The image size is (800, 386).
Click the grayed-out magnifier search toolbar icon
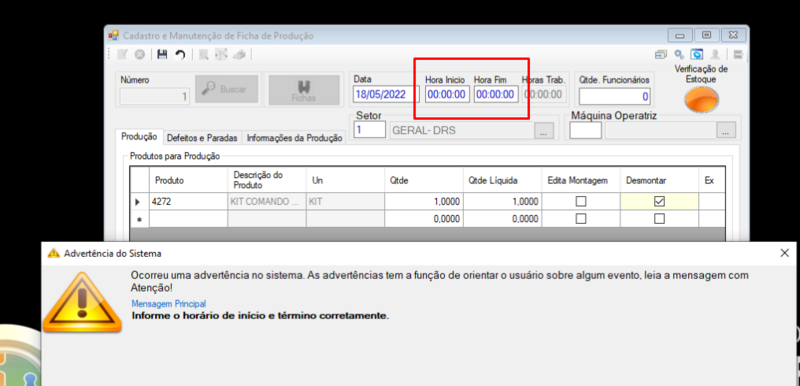tap(204, 54)
